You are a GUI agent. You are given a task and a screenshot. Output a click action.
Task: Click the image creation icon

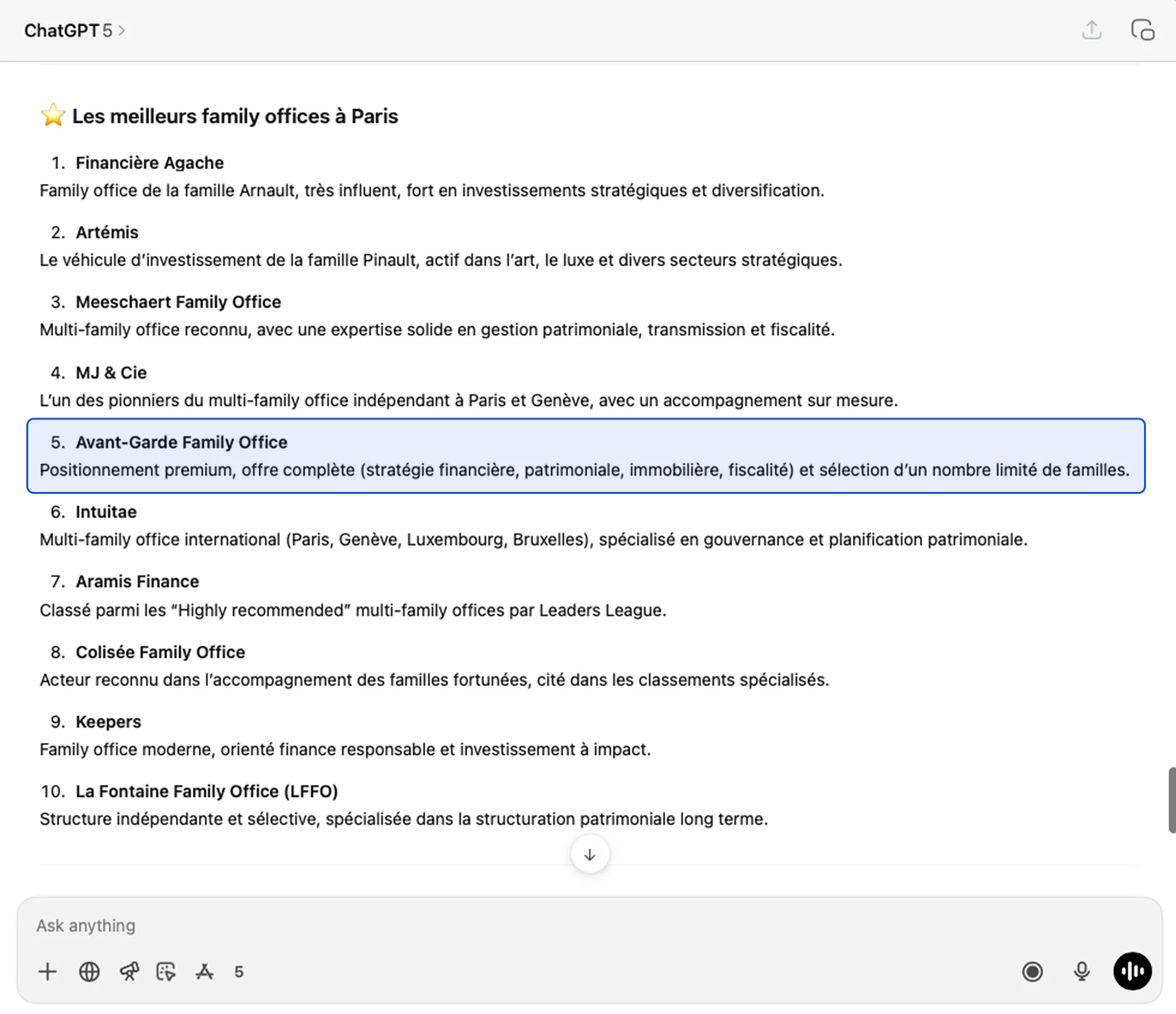(x=166, y=971)
